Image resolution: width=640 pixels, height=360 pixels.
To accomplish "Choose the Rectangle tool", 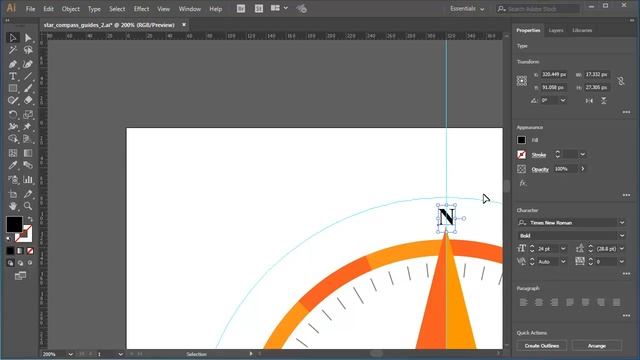I will pos(13,88).
